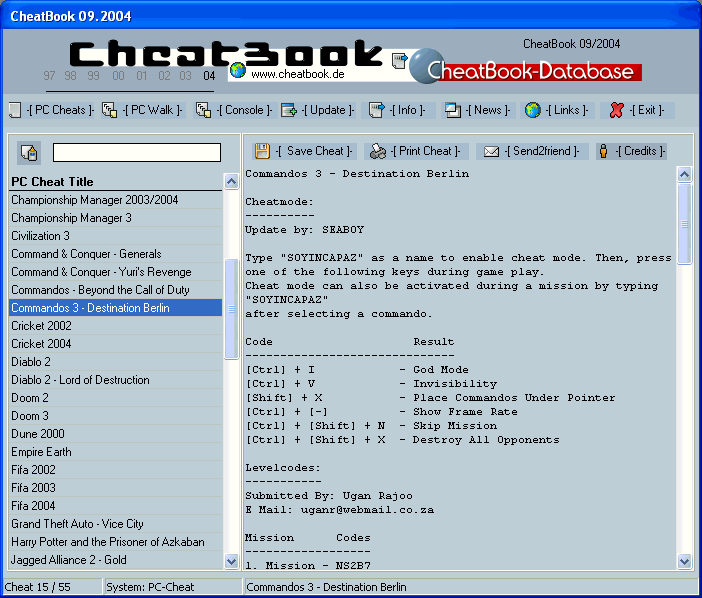Click the printer Print Cheat icon
702x598 pixels.
[x=378, y=151]
